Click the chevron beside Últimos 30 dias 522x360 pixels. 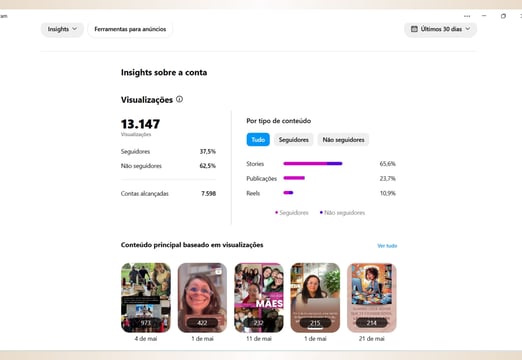click(468, 29)
